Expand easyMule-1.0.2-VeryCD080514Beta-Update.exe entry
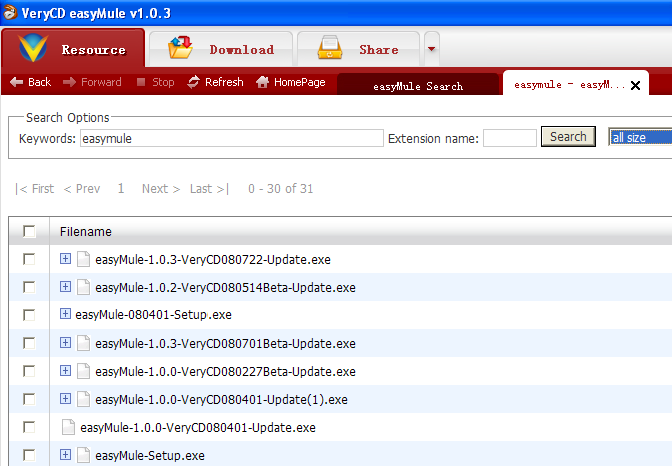 point(65,287)
